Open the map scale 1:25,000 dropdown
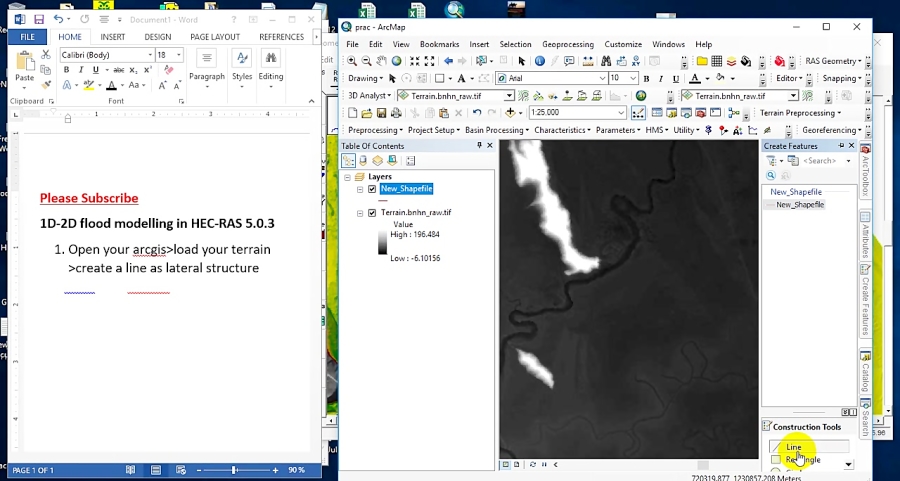900x481 pixels. point(621,113)
